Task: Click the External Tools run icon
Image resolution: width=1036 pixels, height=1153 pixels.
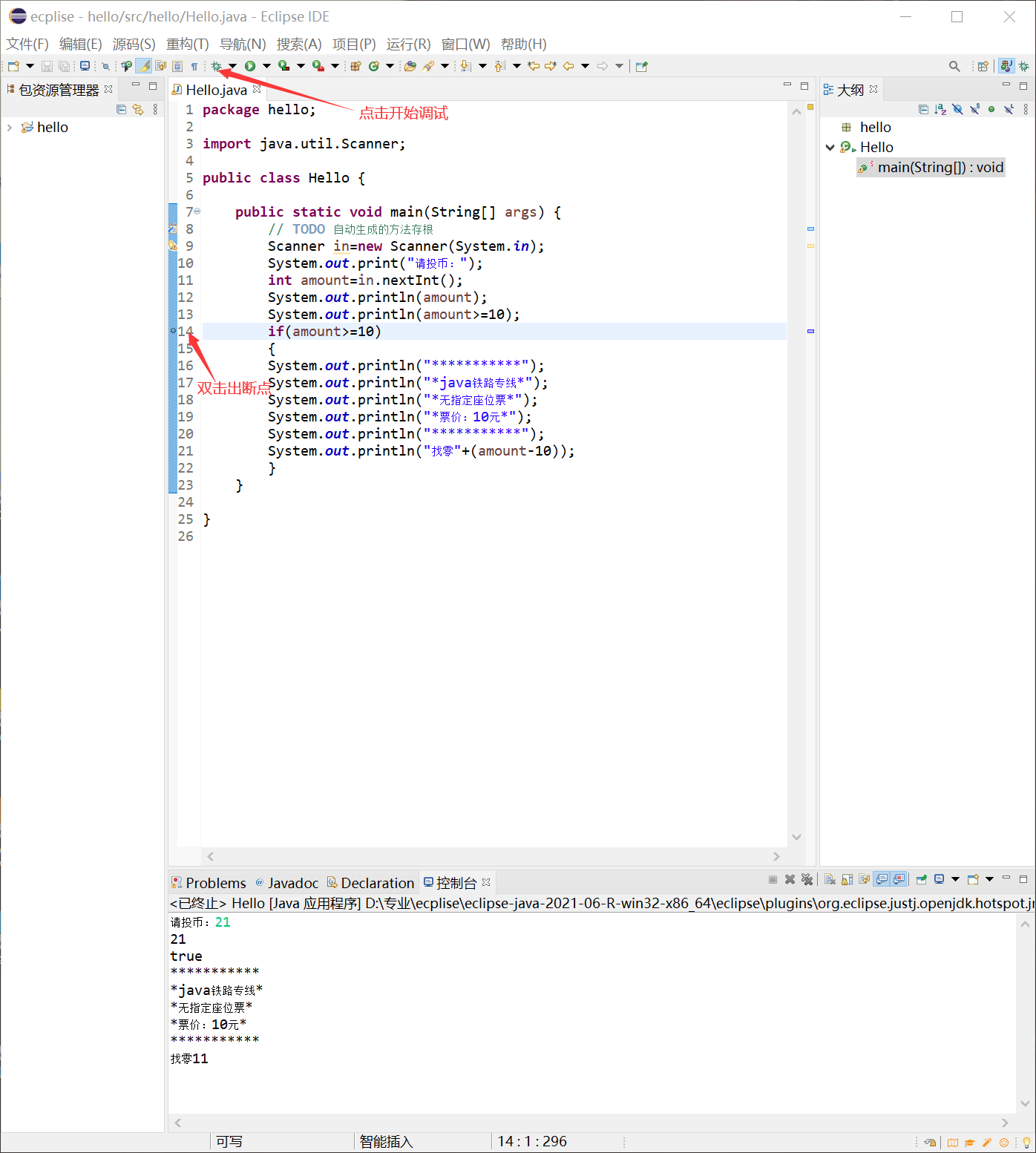Action: pos(318,66)
